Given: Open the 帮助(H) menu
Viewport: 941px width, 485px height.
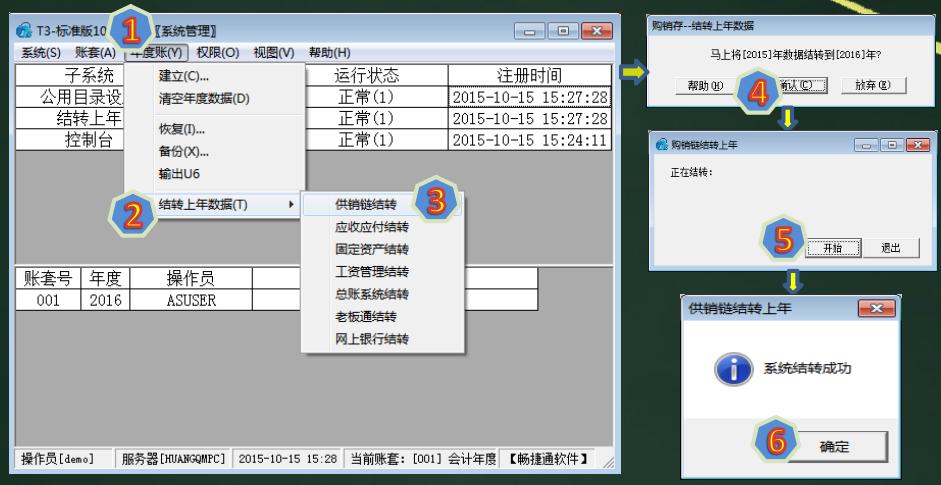Looking at the screenshot, I should pyautogui.click(x=329, y=52).
